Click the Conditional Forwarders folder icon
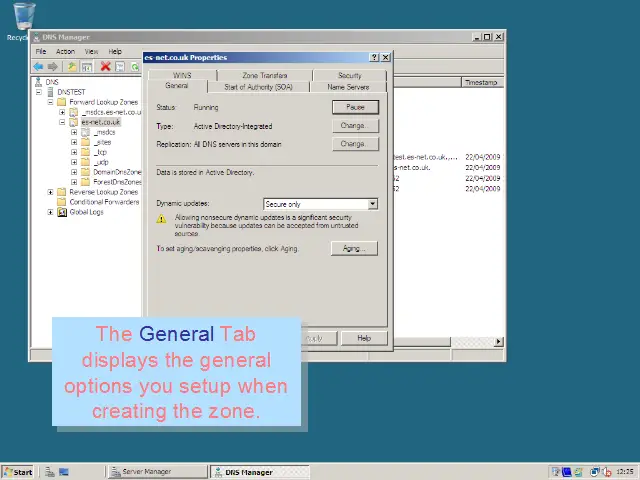640x480 pixels. (62, 202)
